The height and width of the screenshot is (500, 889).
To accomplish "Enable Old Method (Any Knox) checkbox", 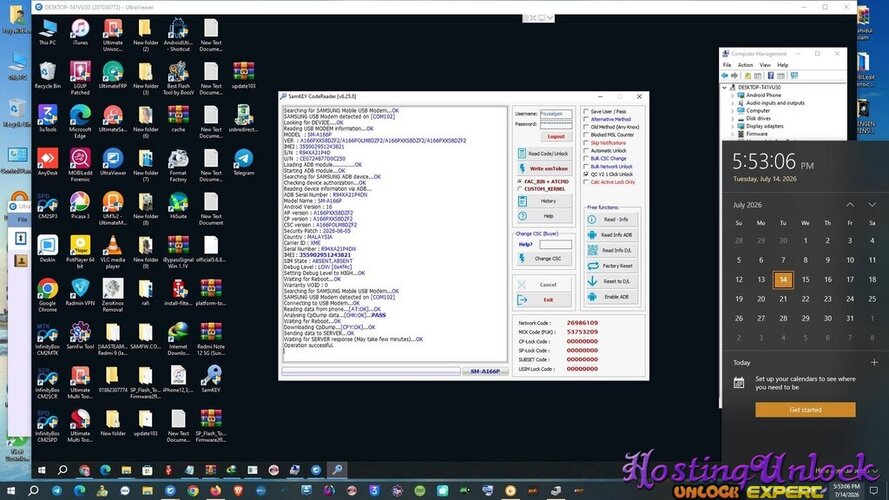I will [586, 127].
